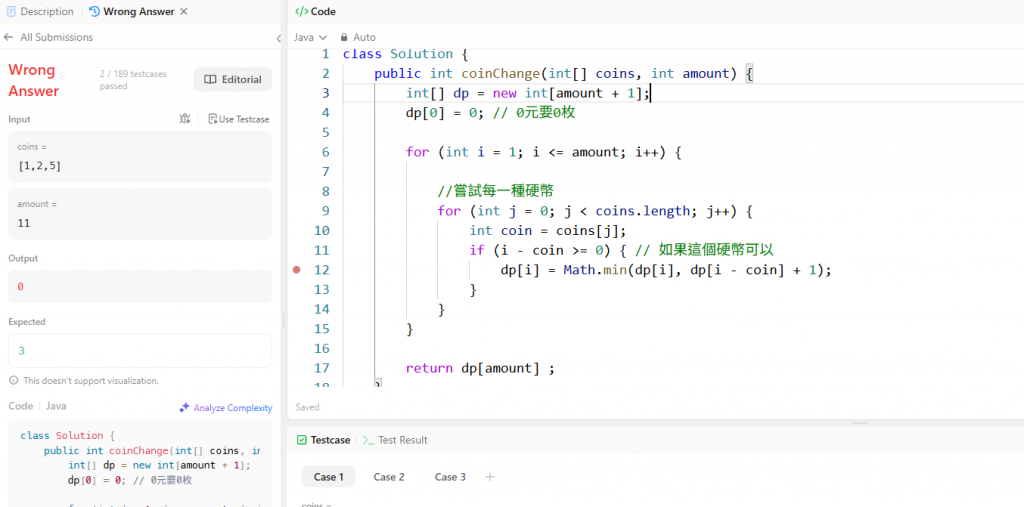
Task: Select the Wrong Answer tab
Action: (x=133, y=12)
